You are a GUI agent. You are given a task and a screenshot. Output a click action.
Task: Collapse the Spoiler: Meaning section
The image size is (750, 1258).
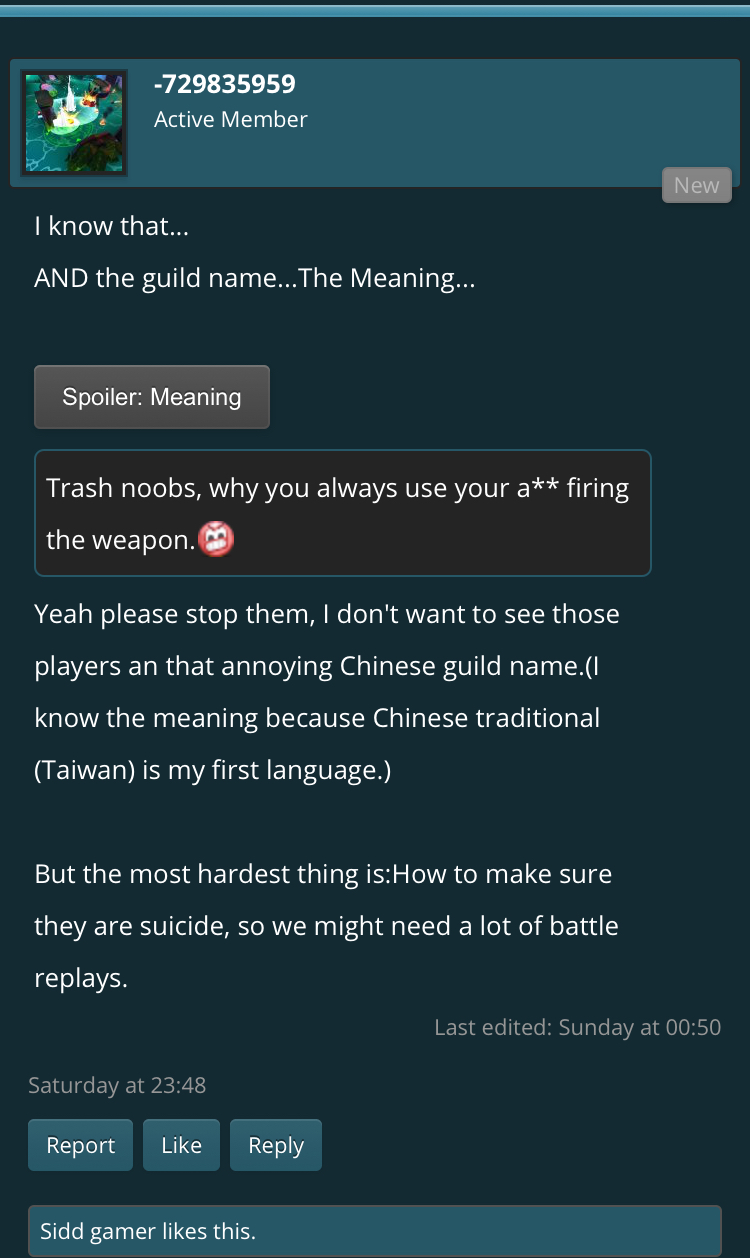152,397
